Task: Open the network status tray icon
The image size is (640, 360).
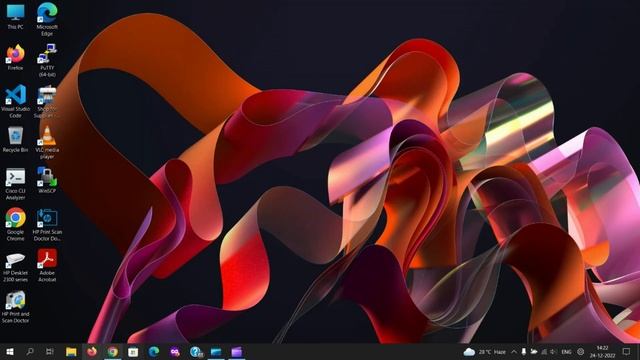Action: [544, 351]
